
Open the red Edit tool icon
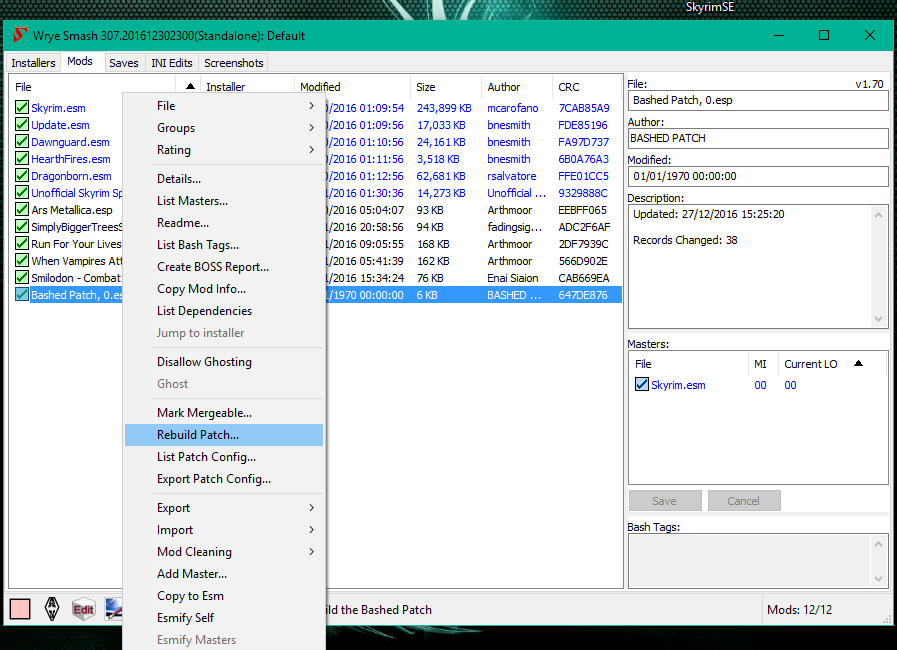point(83,609)
